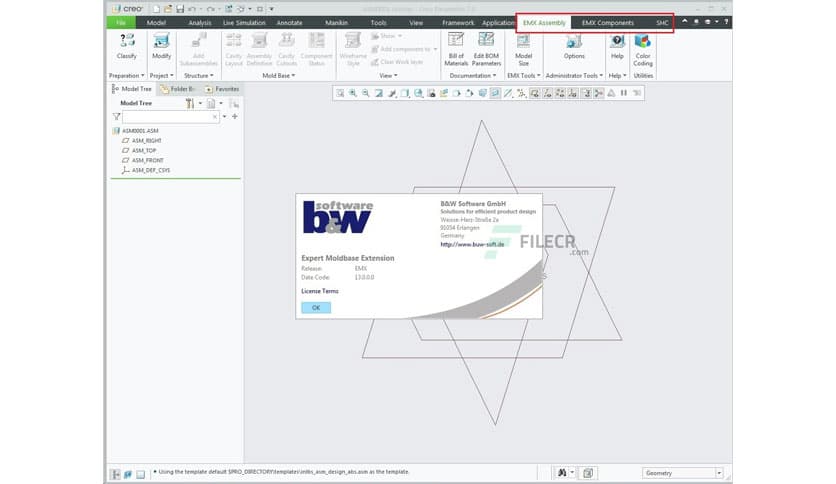Expand the Documentation group dropdown
The height and width of the screenshot is (484, 836).
pos(473,76)
